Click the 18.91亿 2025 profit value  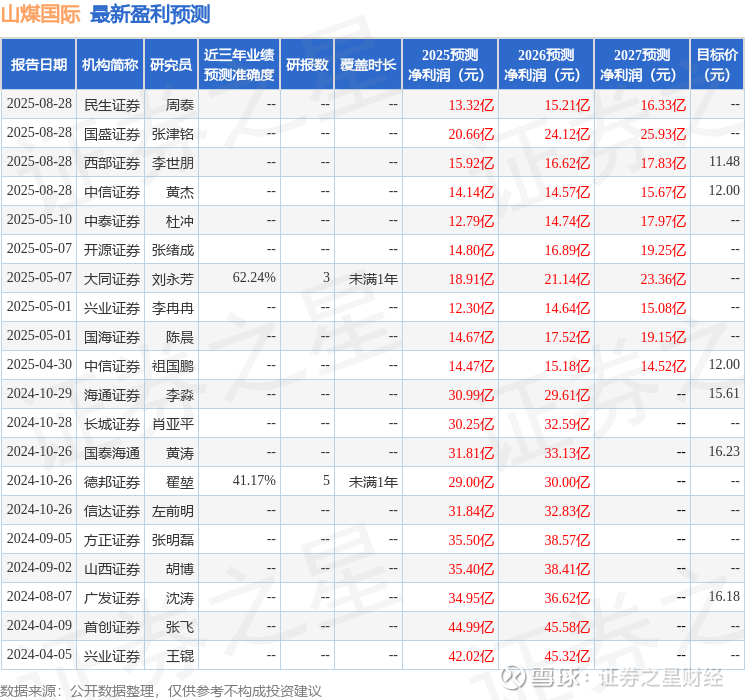(x=471, y=279)
